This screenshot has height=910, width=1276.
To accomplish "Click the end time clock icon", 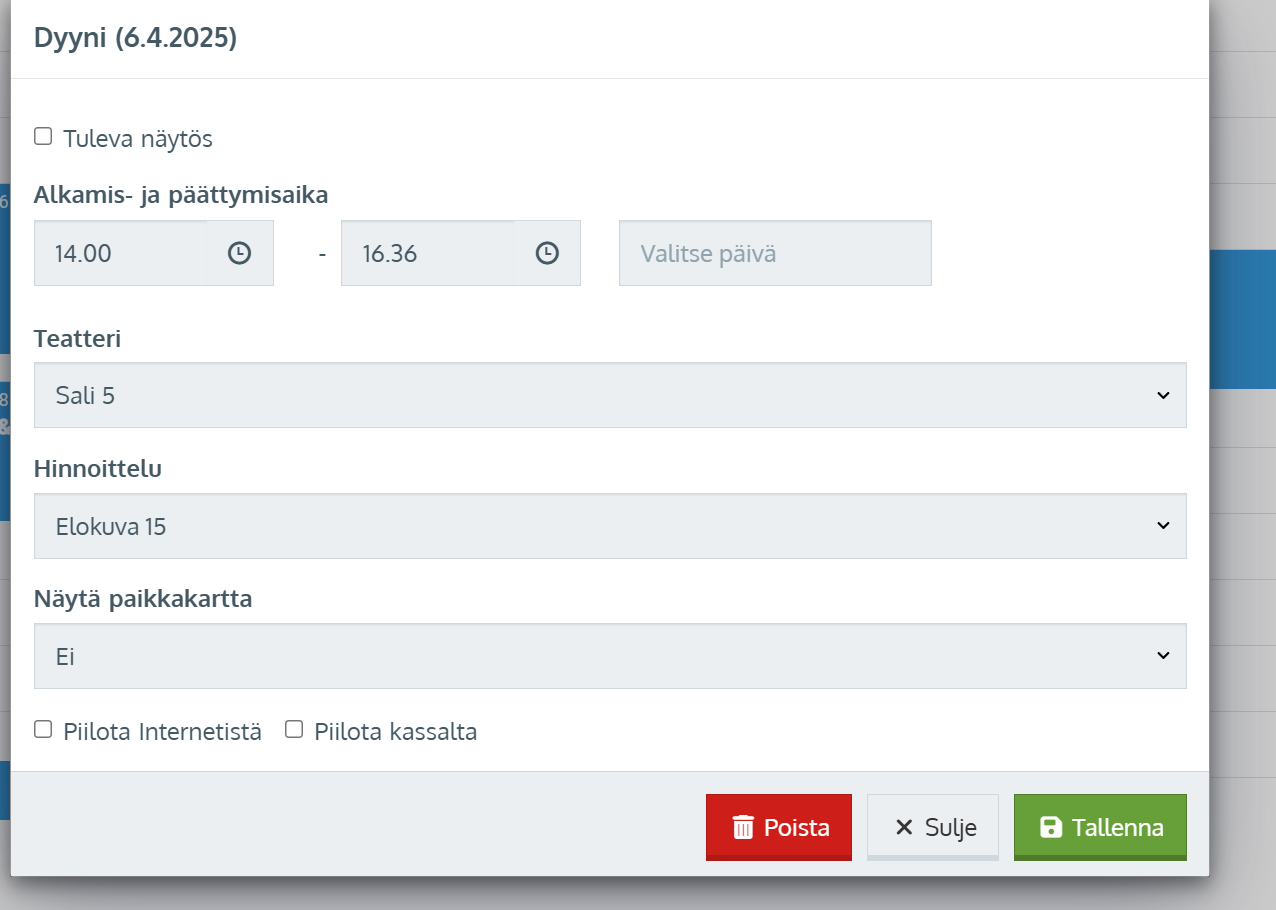I will pyautogui.click(x=547, y=253).
